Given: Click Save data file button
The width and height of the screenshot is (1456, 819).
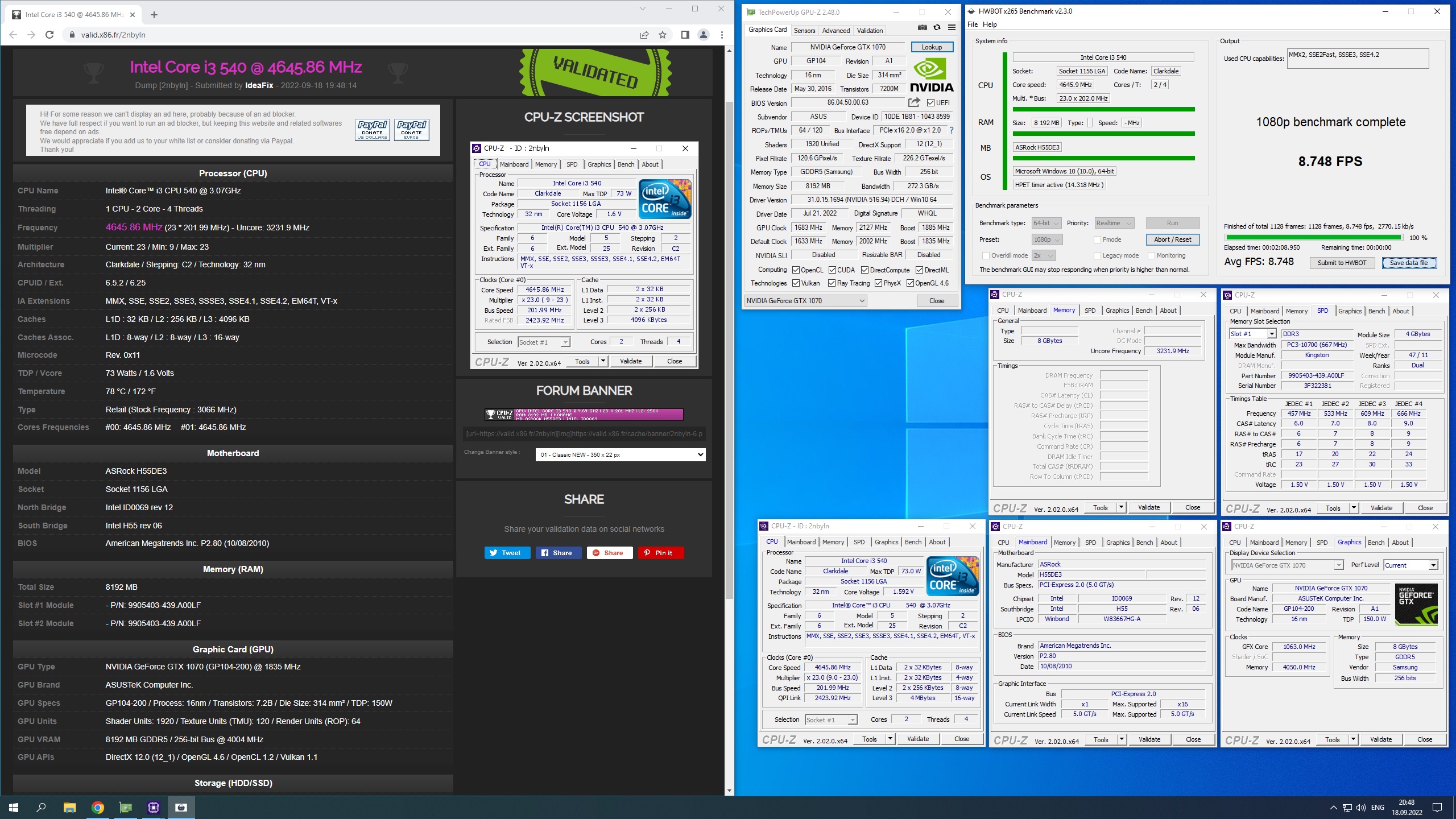Looking at the screenshot, I should 1409,263.
